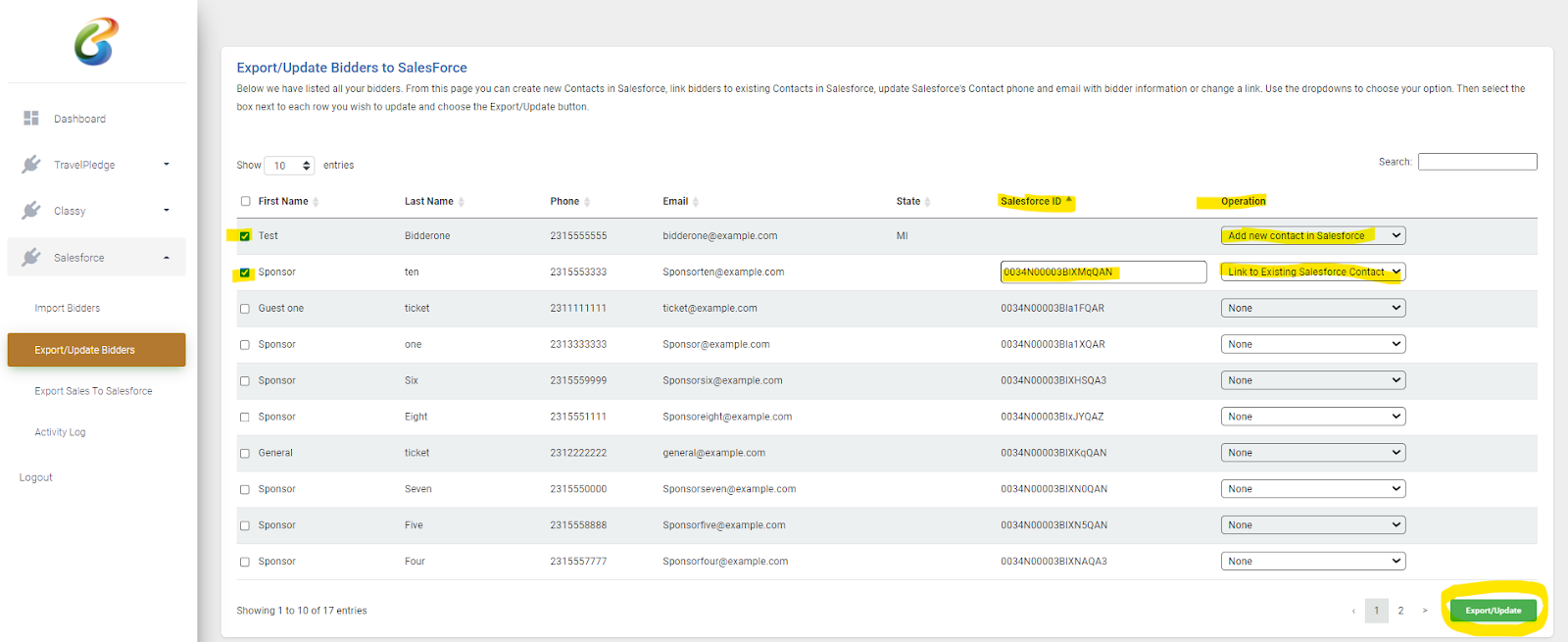Click the TravelPledge plug icon
Screen dimensions: 1568x642
[x=31, y=164]
